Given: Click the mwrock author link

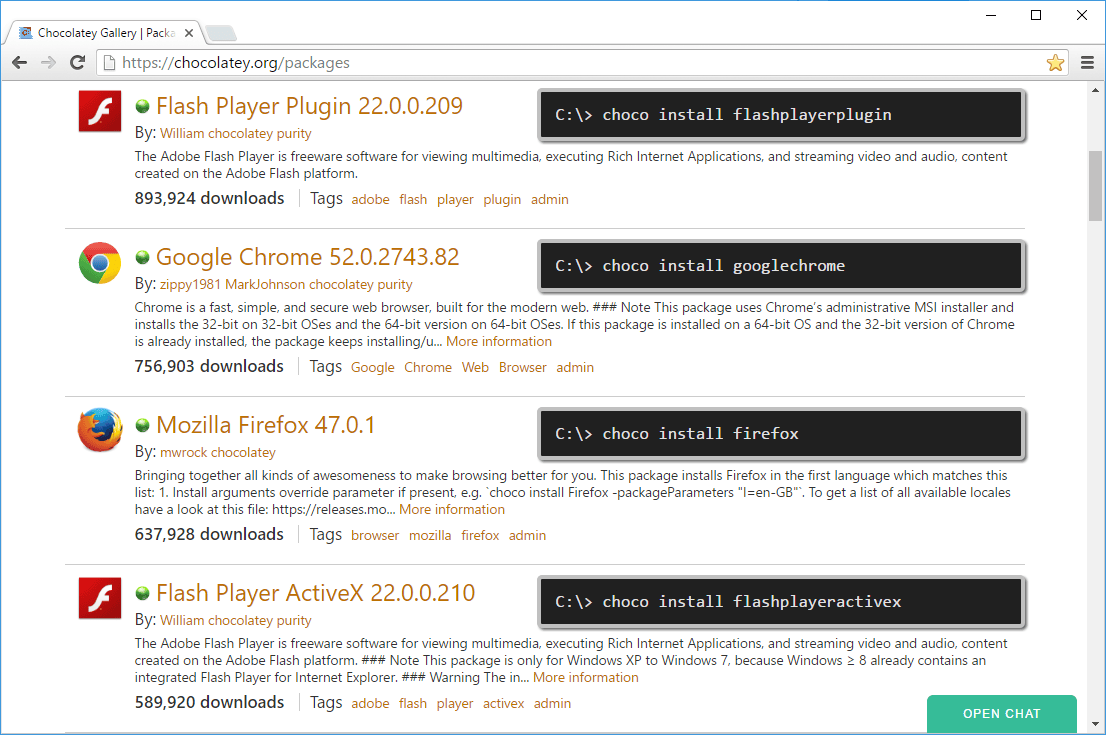Looking at the screenshot, I should 183,452.
